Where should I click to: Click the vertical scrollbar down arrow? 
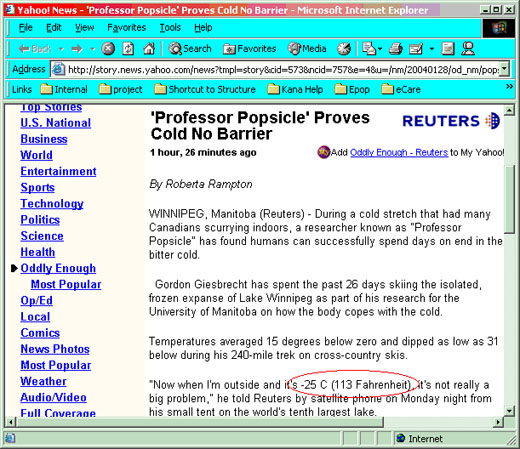(509, 410)
